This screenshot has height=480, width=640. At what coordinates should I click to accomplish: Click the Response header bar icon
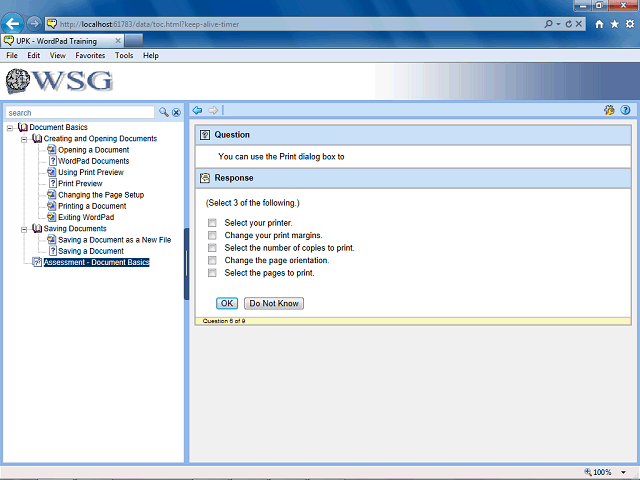(x=205, y=178)
